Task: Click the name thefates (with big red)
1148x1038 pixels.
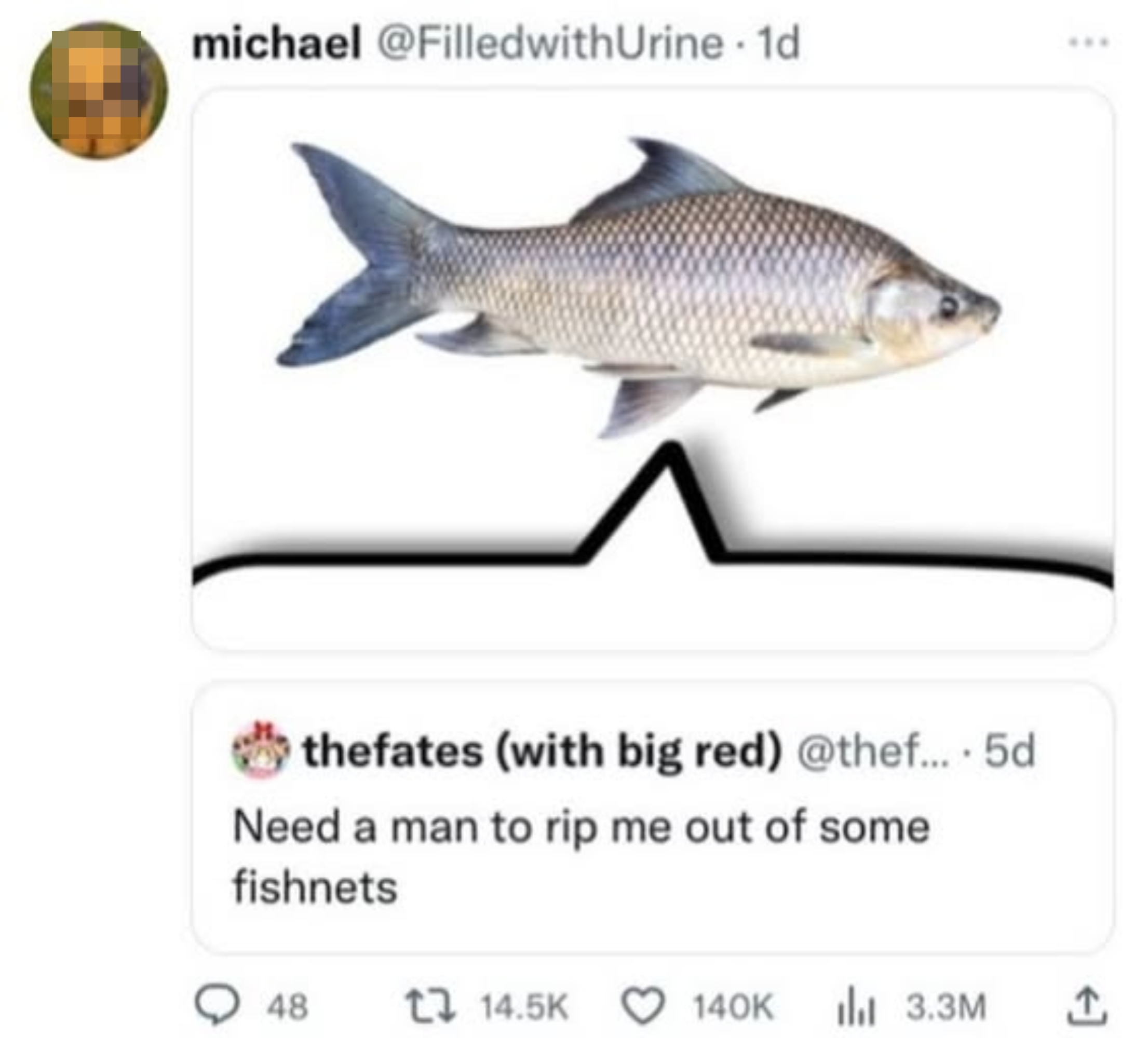Action: click(542, 752)
